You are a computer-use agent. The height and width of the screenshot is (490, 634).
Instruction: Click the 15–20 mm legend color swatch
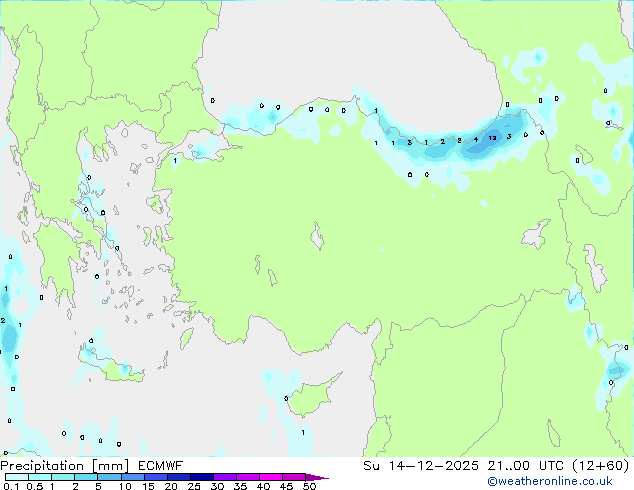tap(156, 477)
